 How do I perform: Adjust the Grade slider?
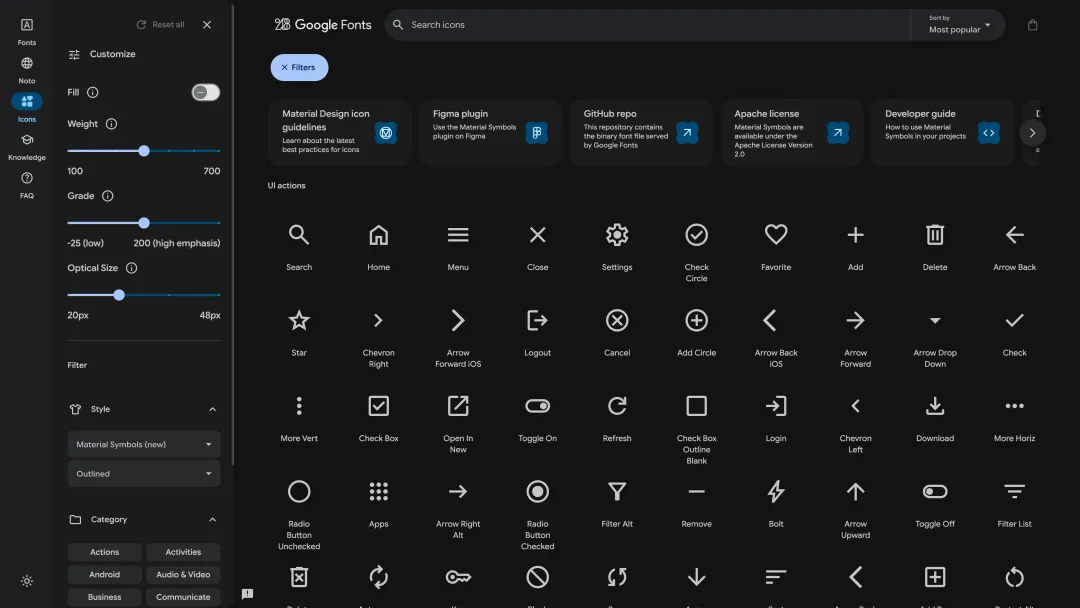click(144, 223)
